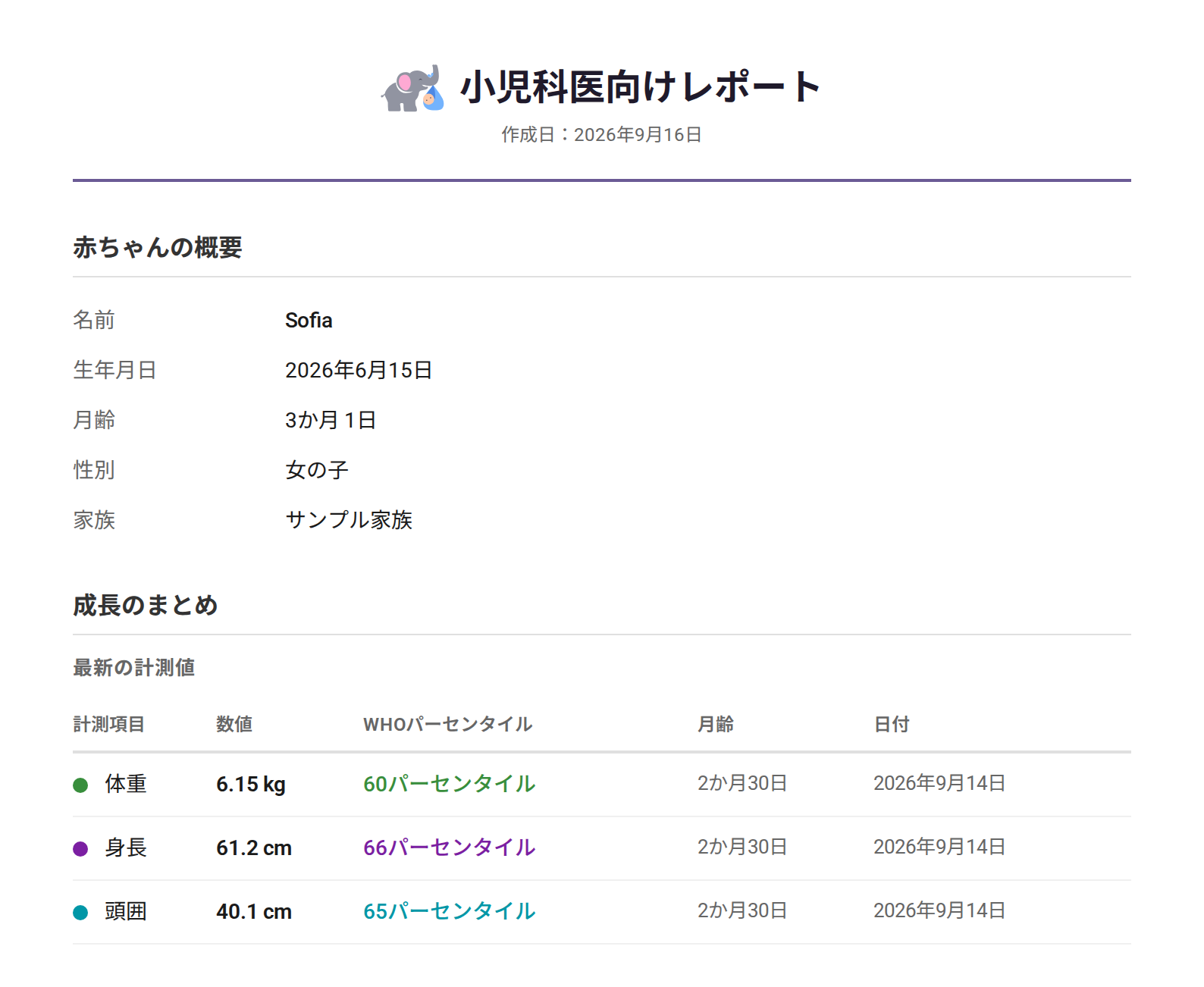
Task: Click the 生年月日 label
Action: tap(114, 370)
